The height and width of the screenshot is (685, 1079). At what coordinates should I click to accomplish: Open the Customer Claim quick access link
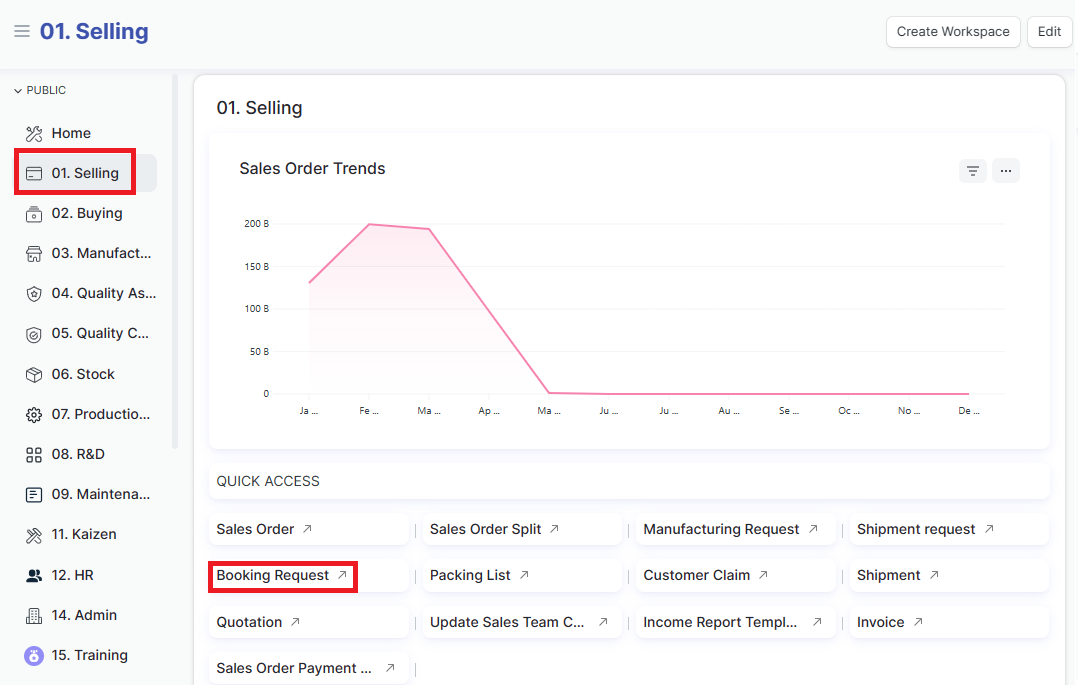point(697,575)
